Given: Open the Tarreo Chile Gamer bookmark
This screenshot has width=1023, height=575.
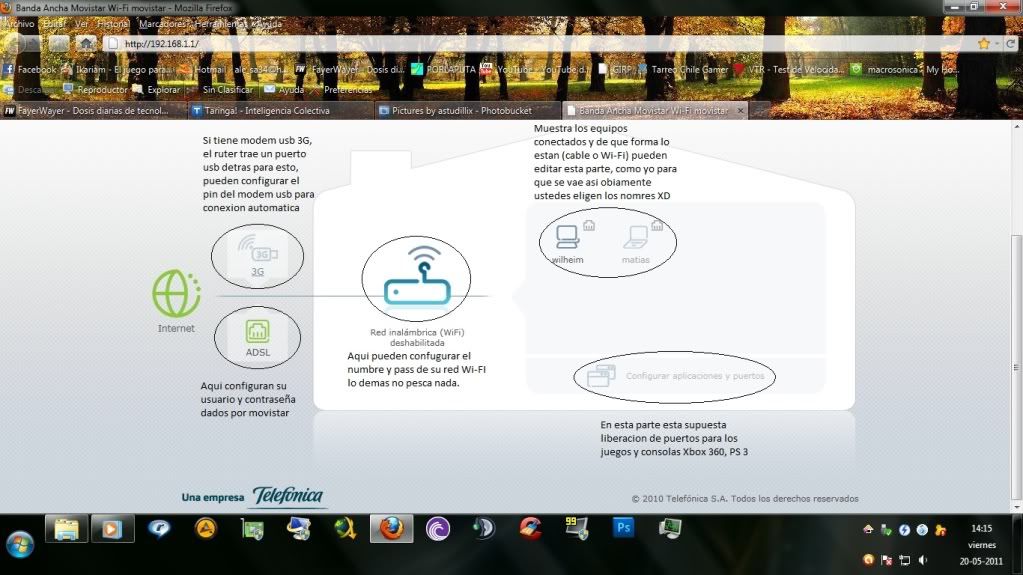Looking at the screenshot, I should click(682, 69).
